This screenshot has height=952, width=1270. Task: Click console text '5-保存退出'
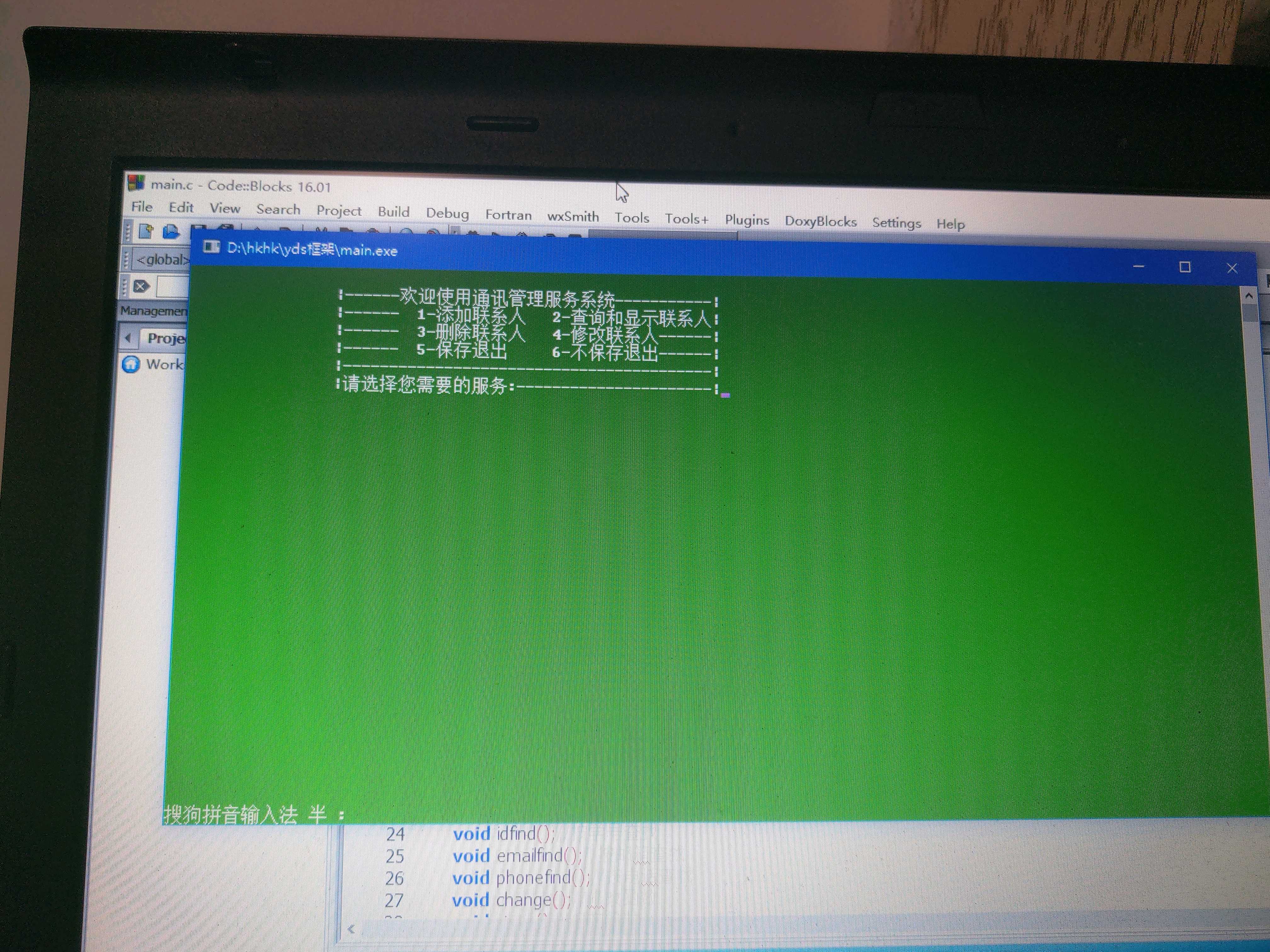click(462, 349)
